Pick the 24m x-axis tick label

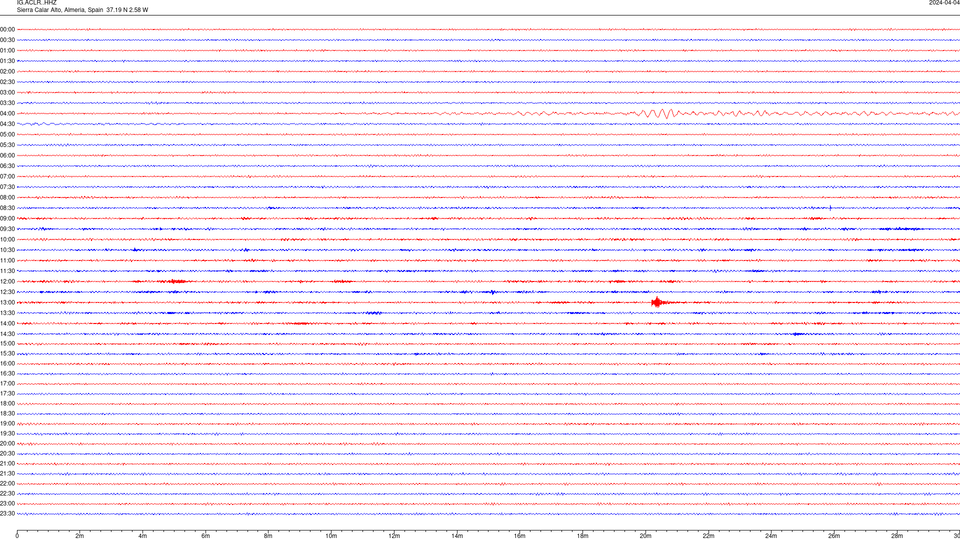coord(771,536)
